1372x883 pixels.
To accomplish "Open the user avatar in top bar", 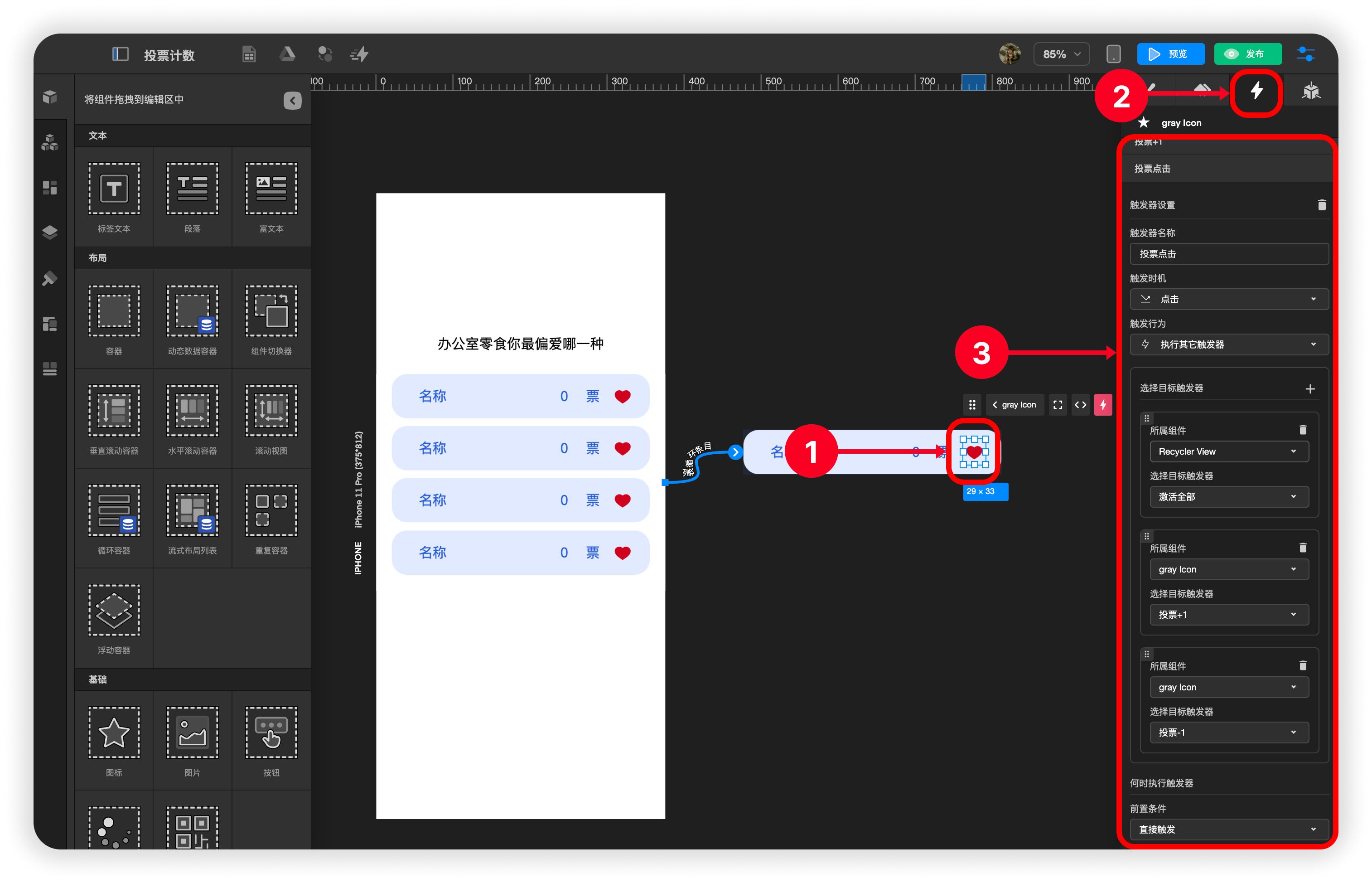I will pyautogui.click(x=1009, y=54).
